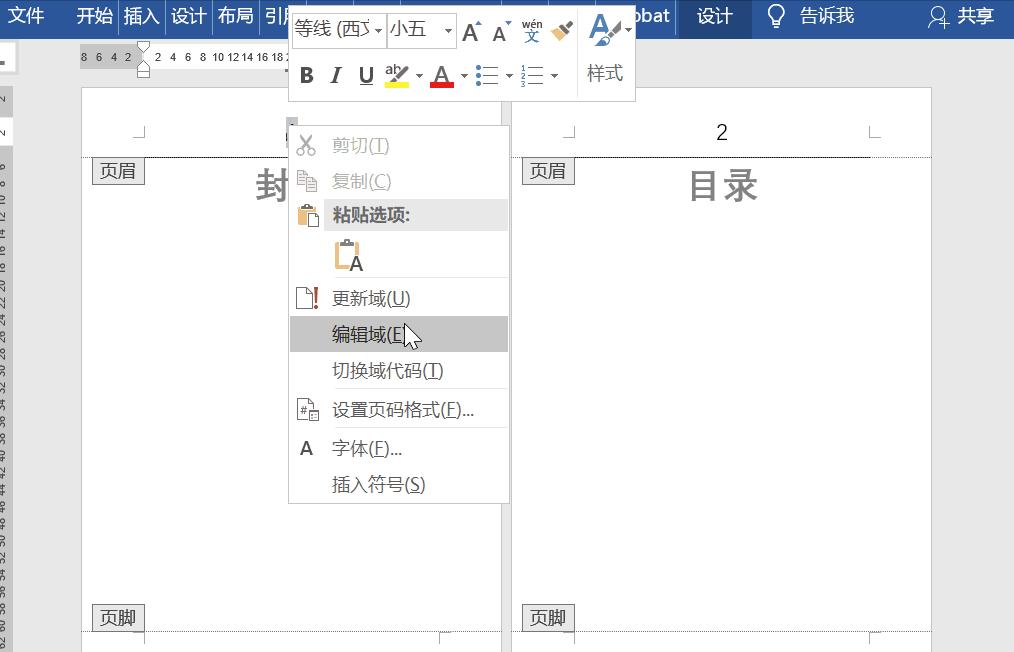
Task: Apply a bulleted list from the mini toolbar
Action: click(489, 75)
